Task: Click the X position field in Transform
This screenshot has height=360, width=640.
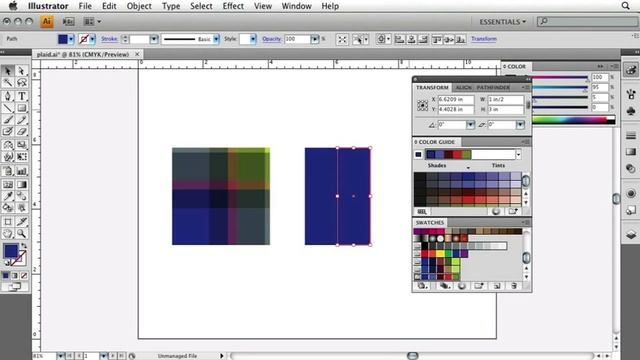Action: (x=456, y=100)
